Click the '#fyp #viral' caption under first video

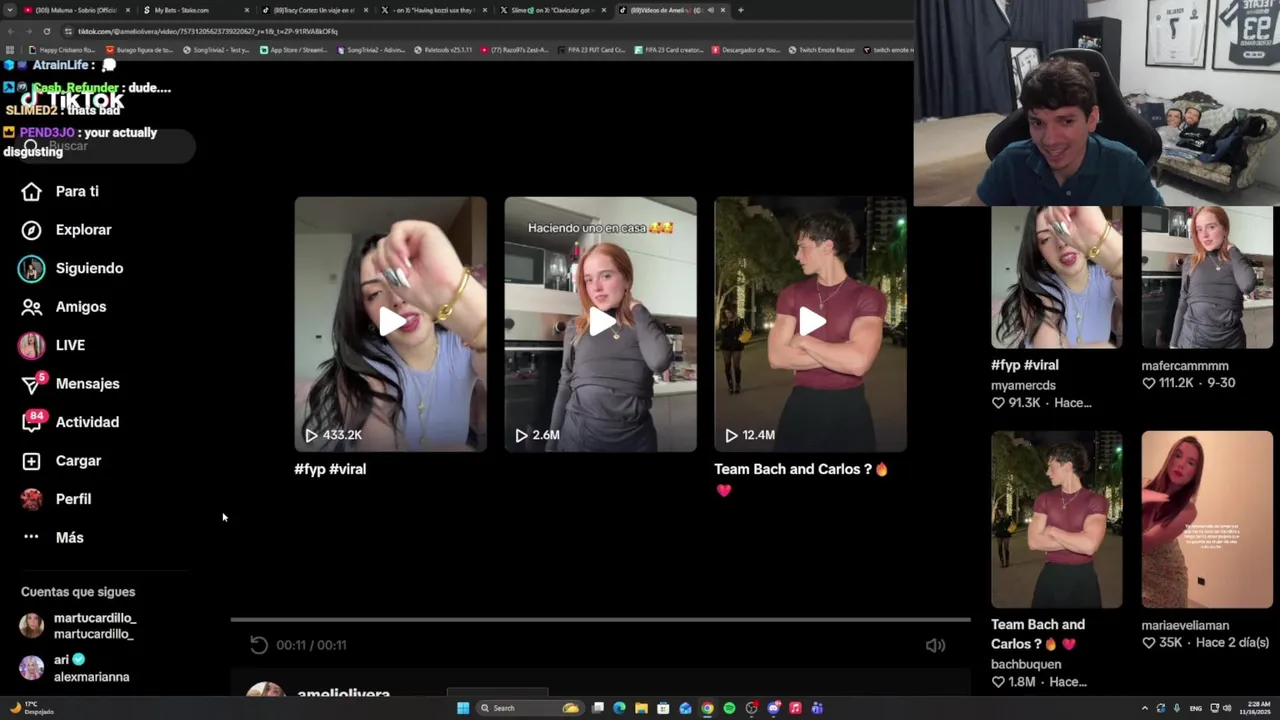tap(330, 469)
